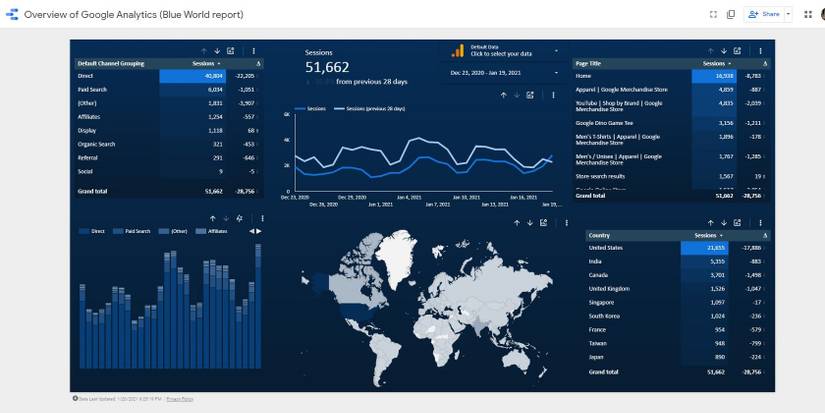More options on stacked bar chart

point(262,218)
